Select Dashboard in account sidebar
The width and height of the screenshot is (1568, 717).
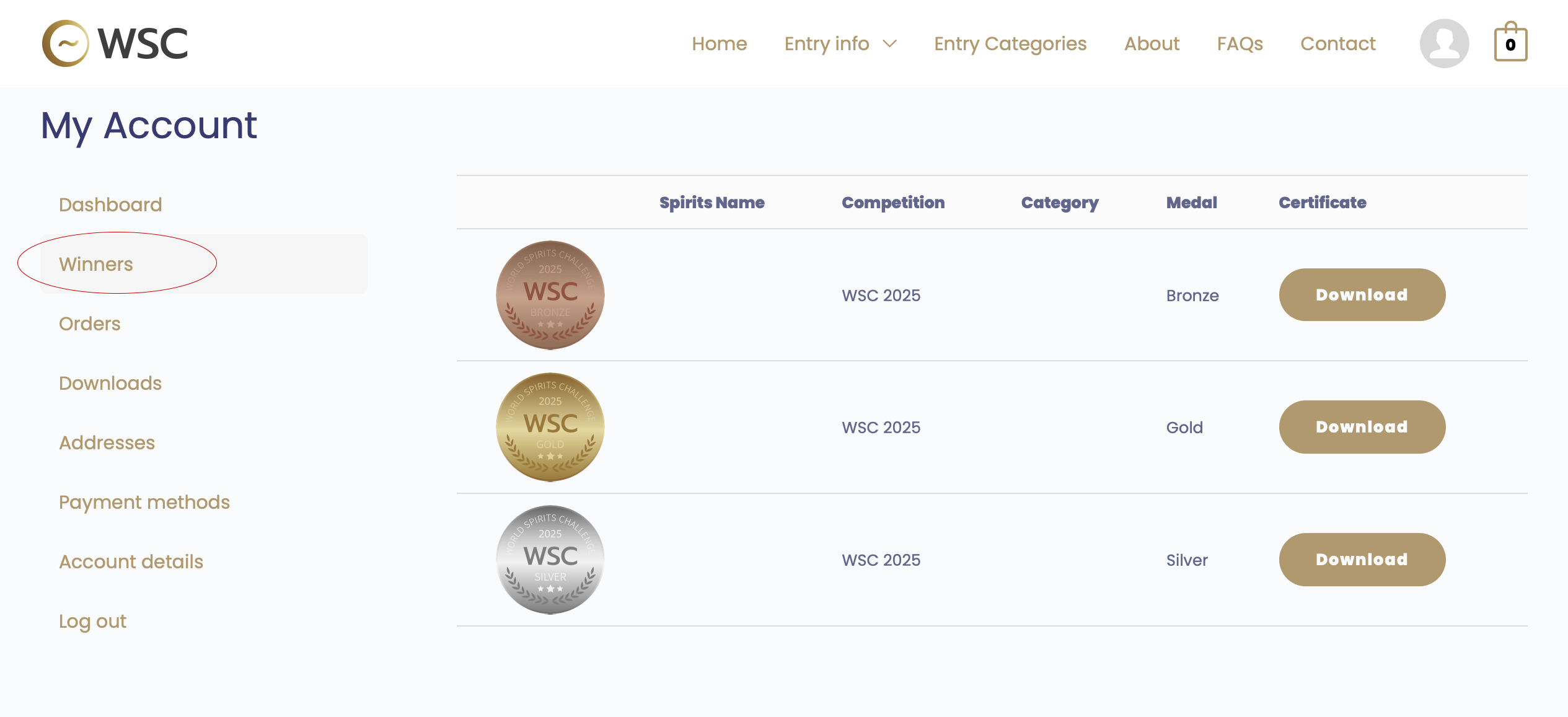click(x=110, y=205)
